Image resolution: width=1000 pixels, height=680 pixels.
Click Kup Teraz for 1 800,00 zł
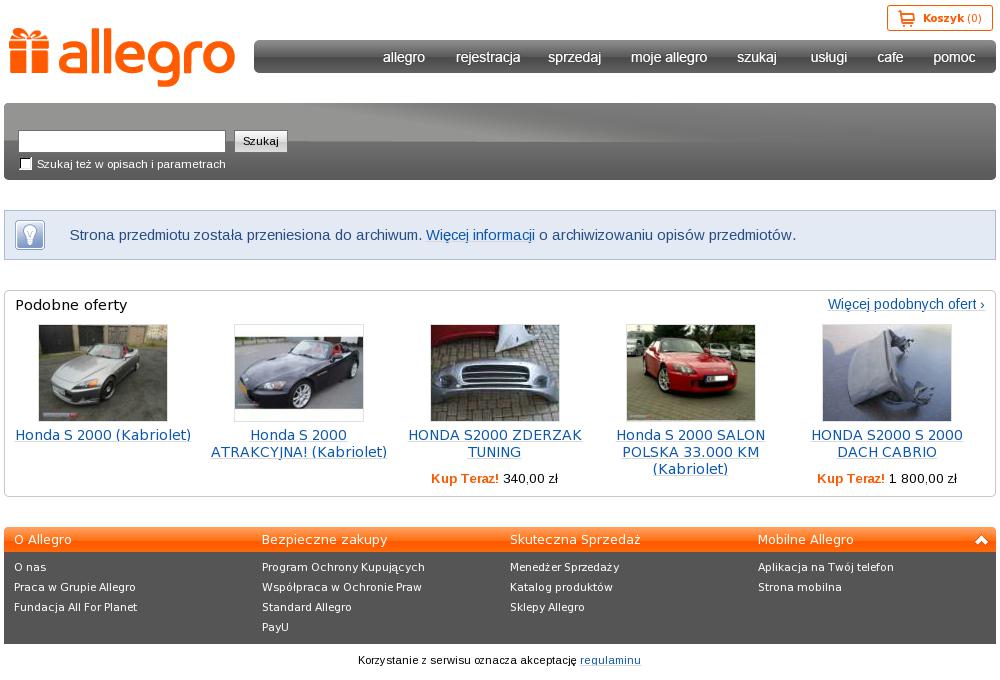pyautogui.click(x=851, y=478)
